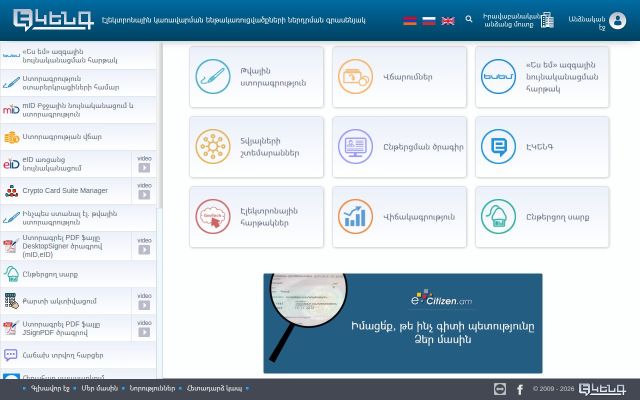
Task: Switch language to English flag
Action: pos(448,20)
